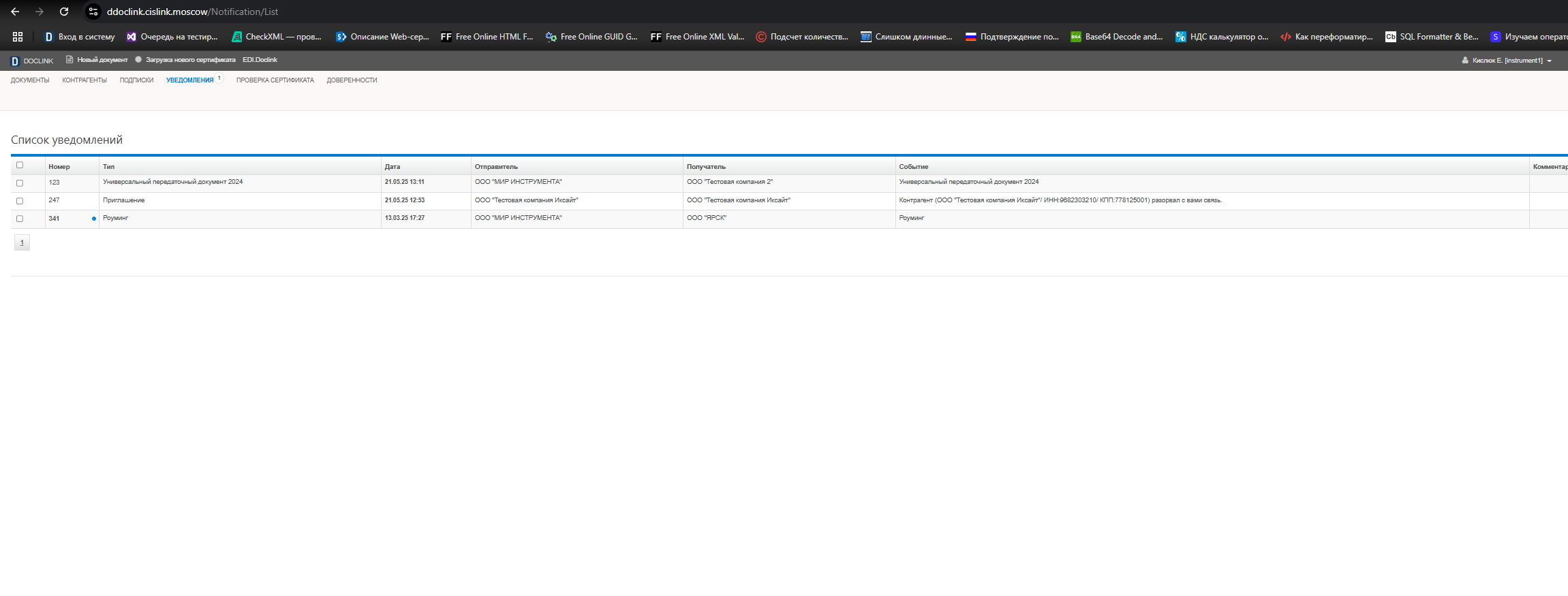Open the SQL Formatter bookmark
The width and height of the screenshot is (1568, 596).
1432,37
